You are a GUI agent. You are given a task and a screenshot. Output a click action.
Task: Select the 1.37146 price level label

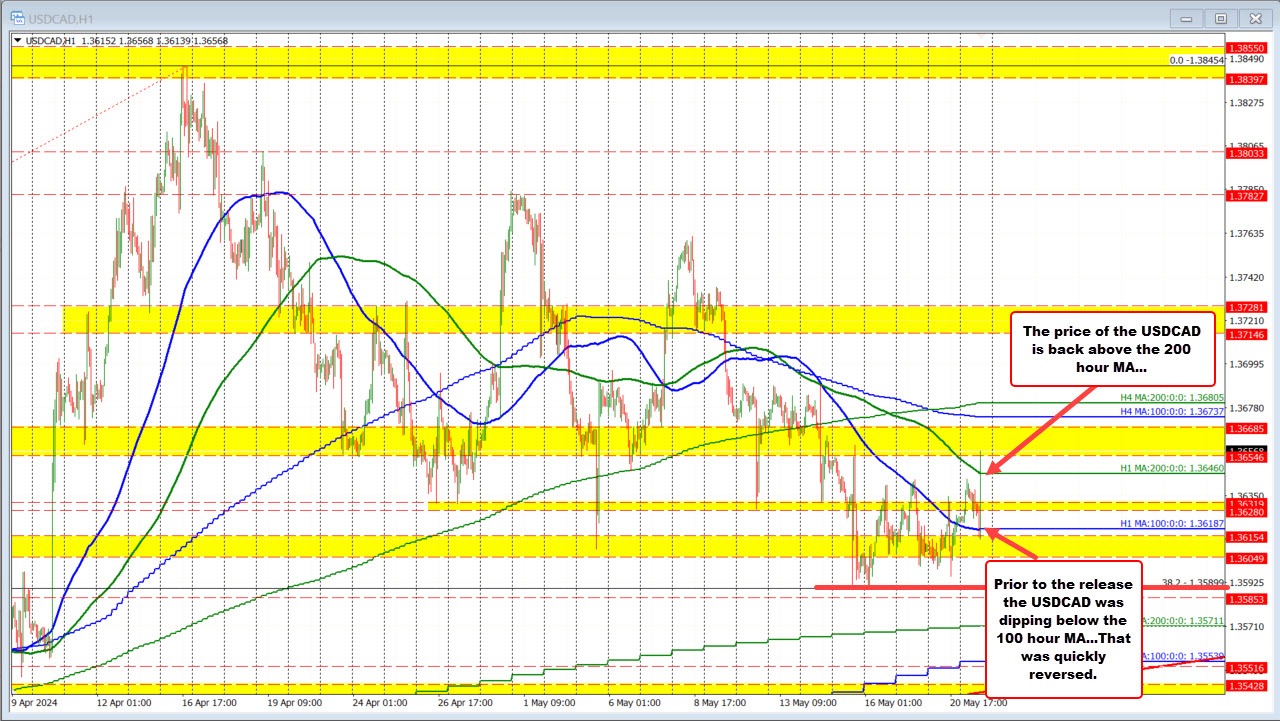click(x=1249, y=334)
